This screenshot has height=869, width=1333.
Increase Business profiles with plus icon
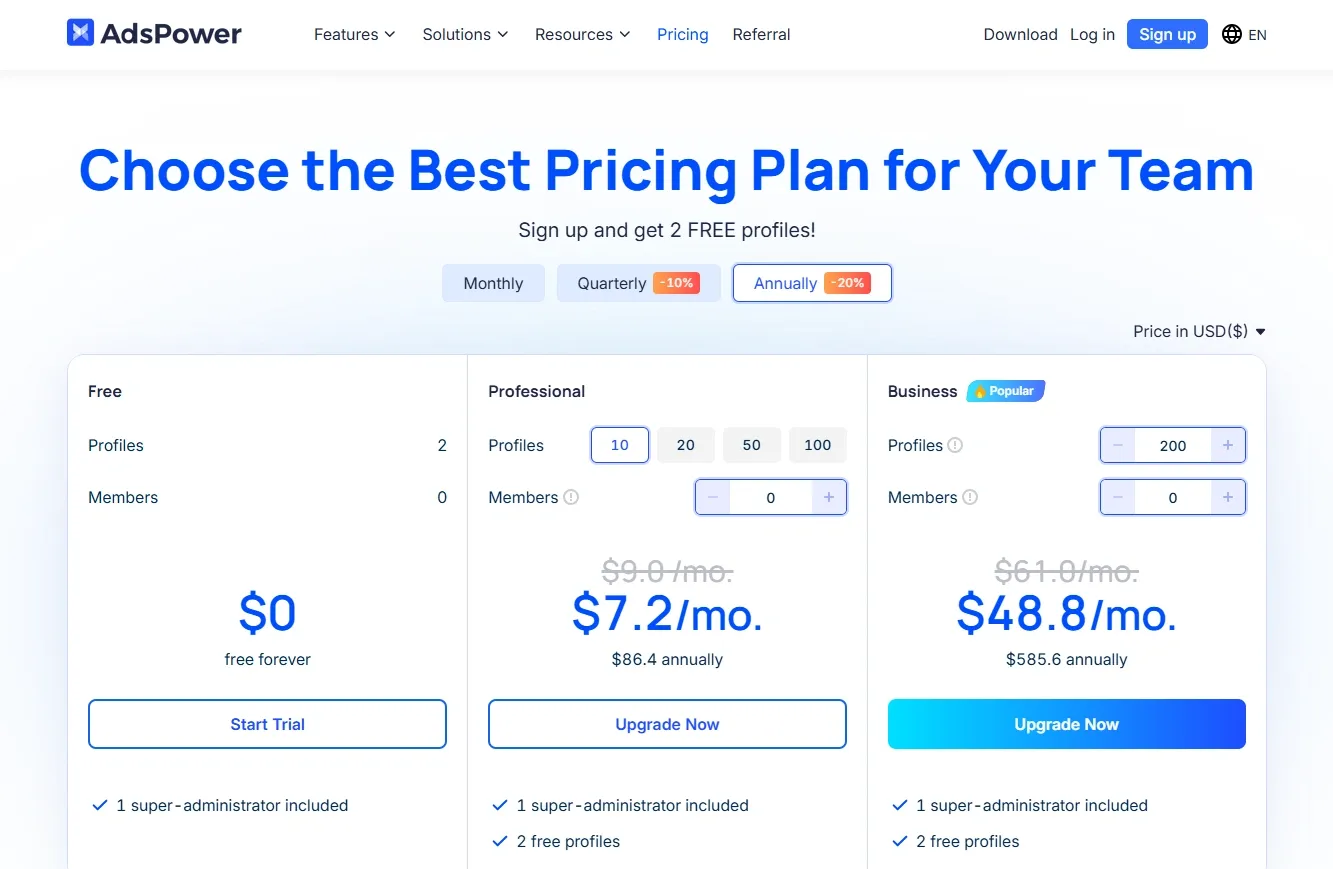pyautogui.click(x=1228, y=445)
